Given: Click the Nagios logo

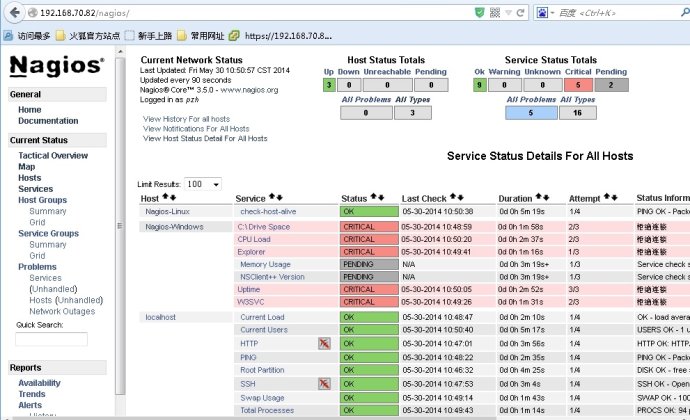Looking at the screenshot, I should pos(57,66).
